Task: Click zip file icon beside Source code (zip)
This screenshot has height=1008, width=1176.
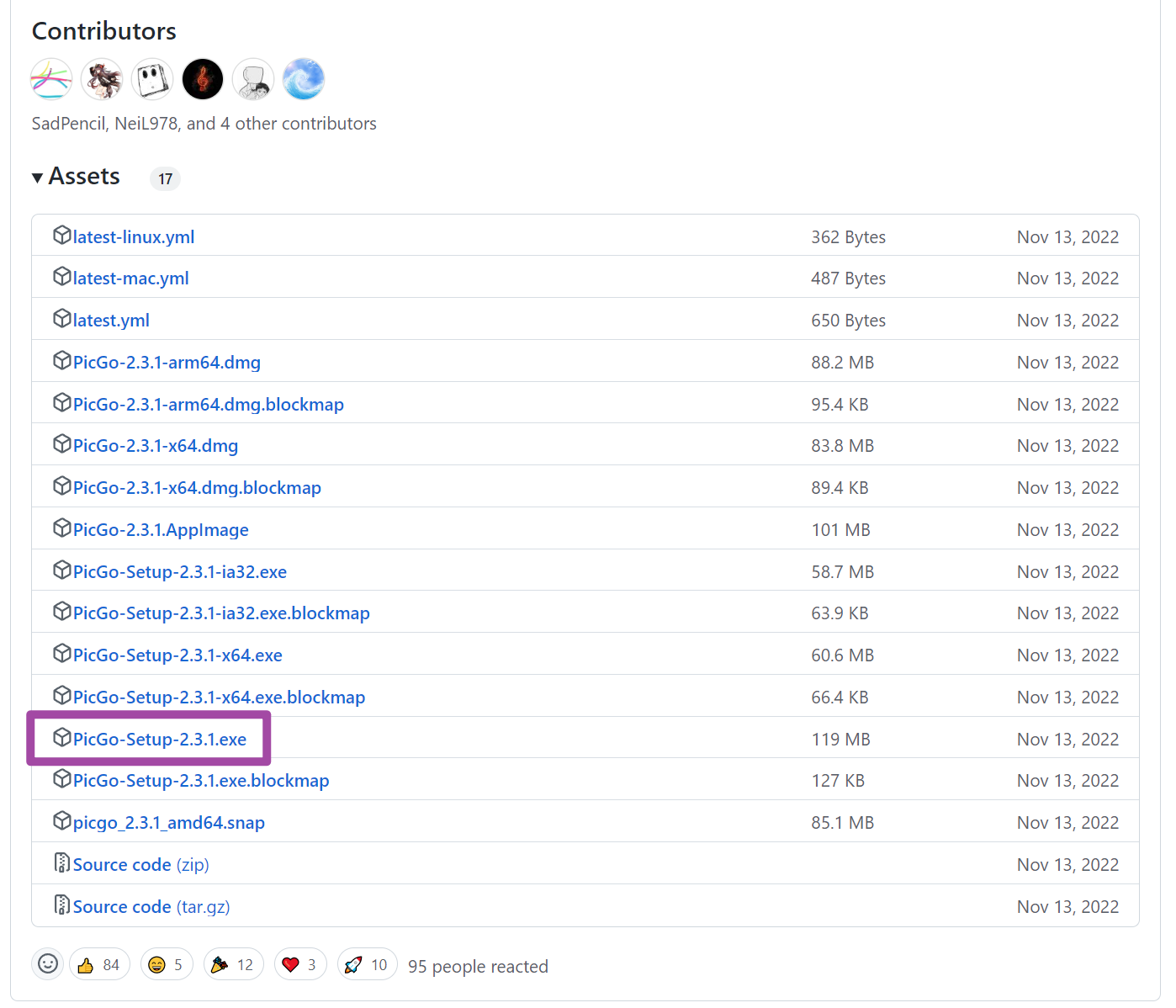Action: pyautogui.click(x=61, y=862)
